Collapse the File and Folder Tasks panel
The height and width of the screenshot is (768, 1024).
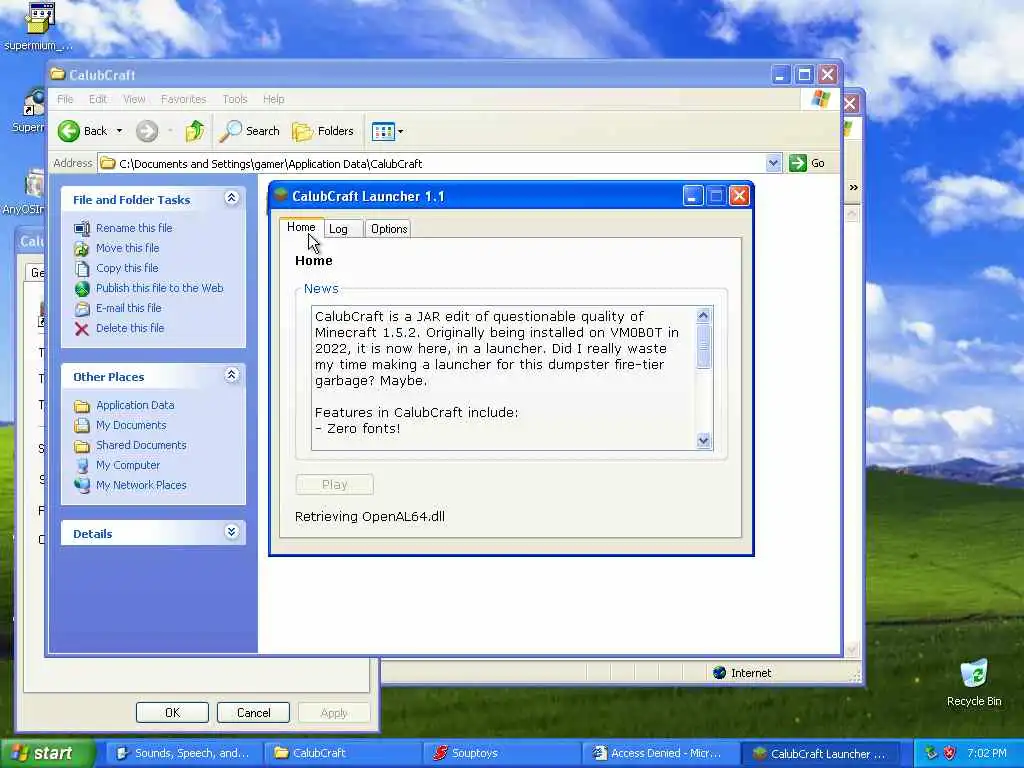(231, 199)
